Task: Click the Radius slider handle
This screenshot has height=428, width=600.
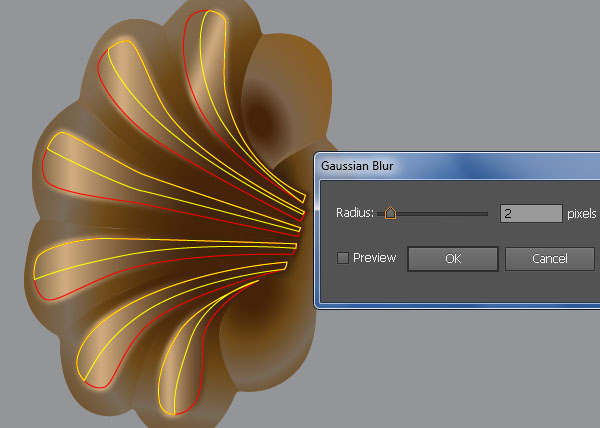Action: (390, 213)
